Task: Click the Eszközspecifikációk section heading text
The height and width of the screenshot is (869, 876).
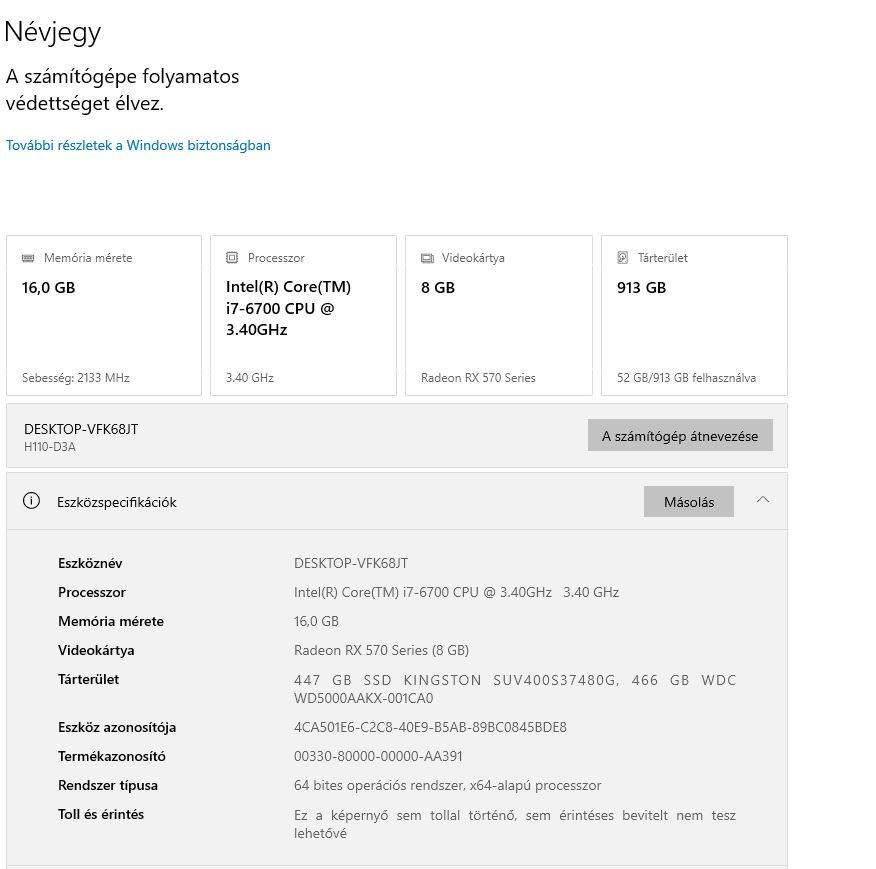Action: tap(116, 502)
